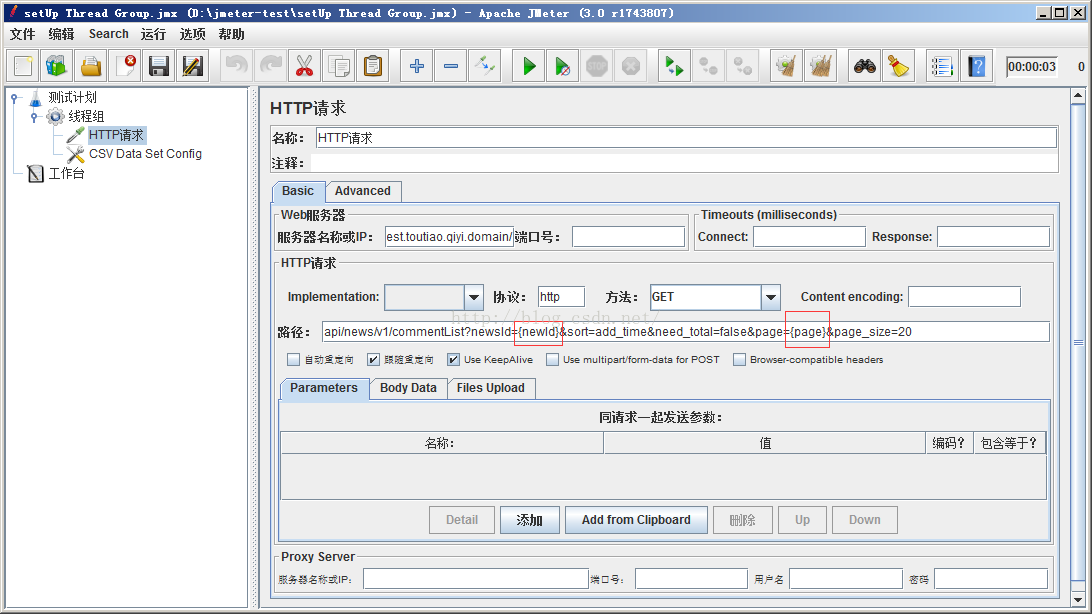This screenshot has height=614, width=1092.
Task: Reset search with sweep brush icon
Action: pos(898,67)
